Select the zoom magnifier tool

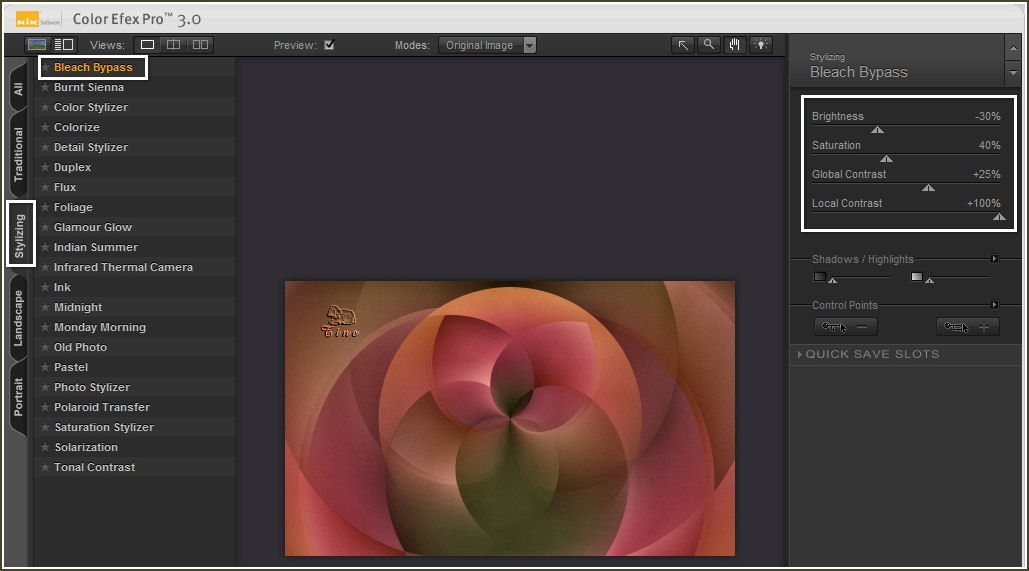(709, 45)
